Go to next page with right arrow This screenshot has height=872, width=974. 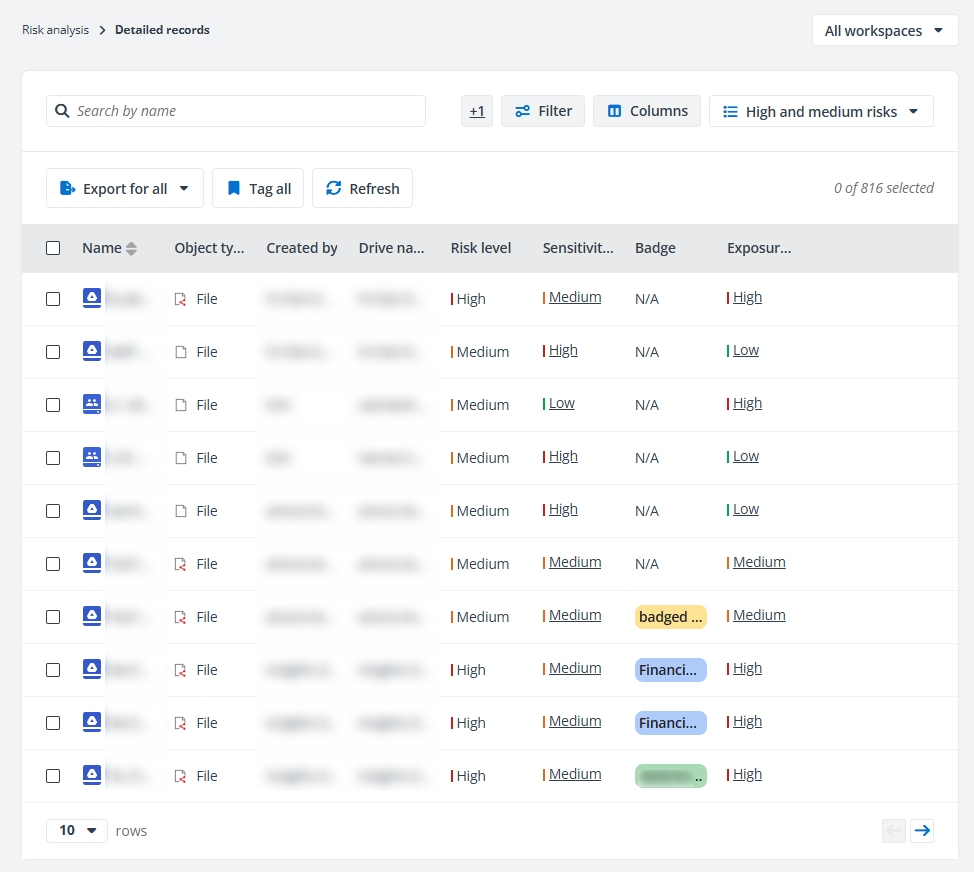click(922, 830)
